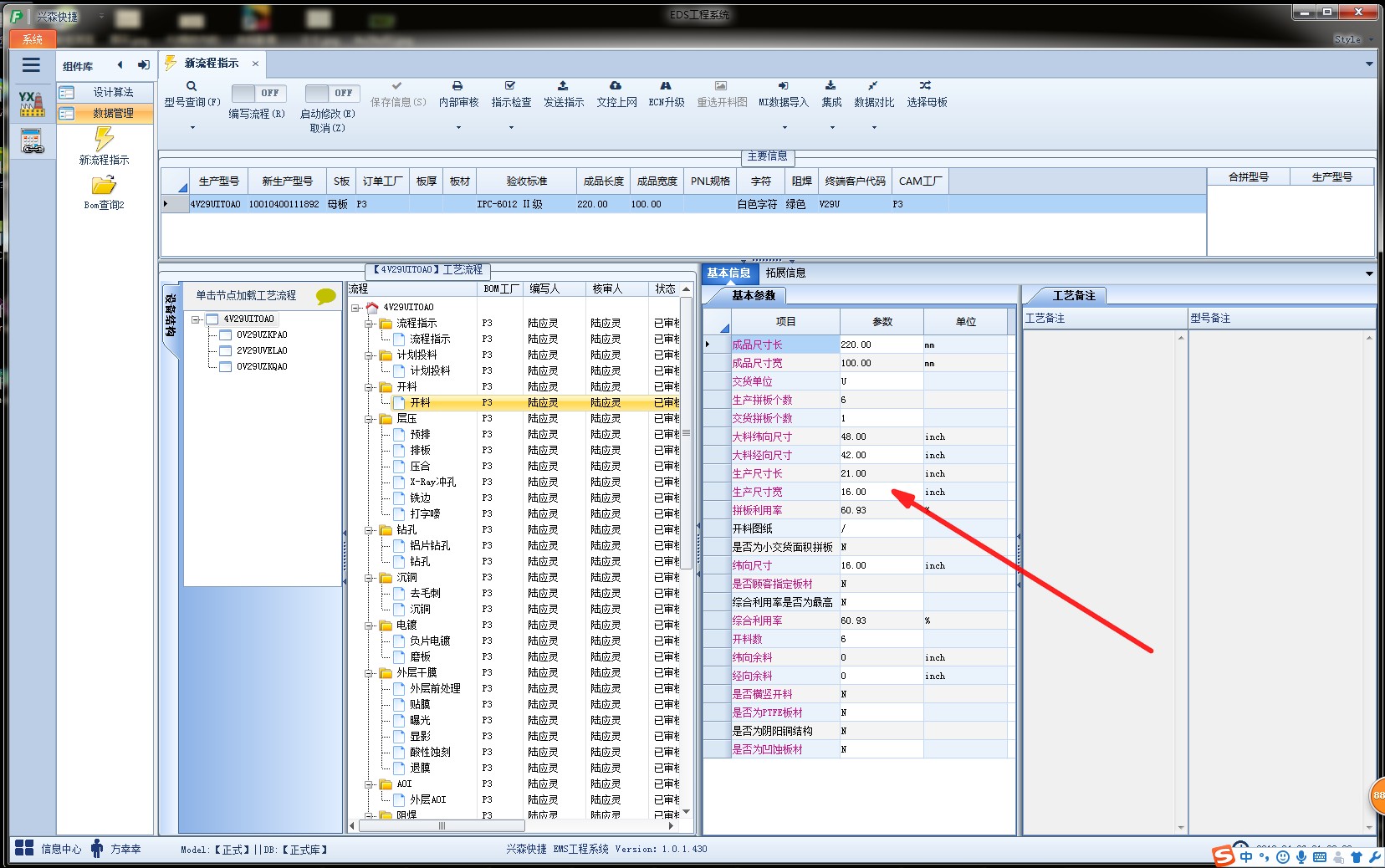Tick the 0V29UZKQA0 checkbox
Image resolution: width=1385 pixels, height=868 pixels.
pyautogui.click(x=225, y=366)
